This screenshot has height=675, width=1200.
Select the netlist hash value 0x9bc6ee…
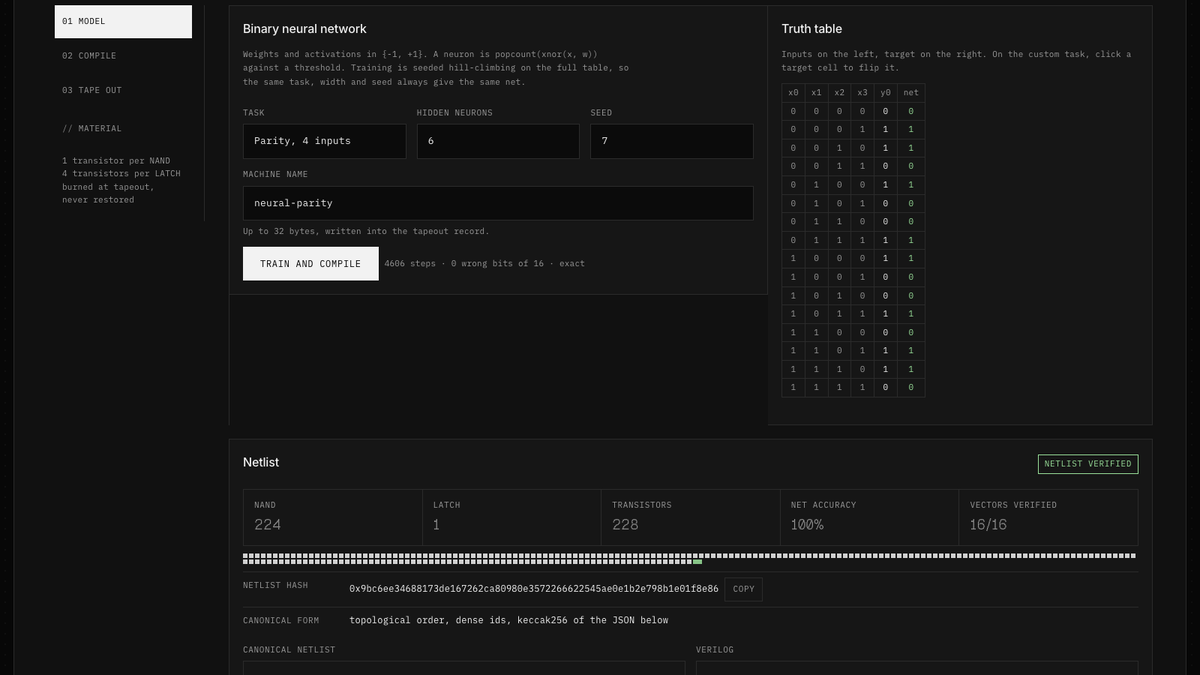(x=534, y=589)
